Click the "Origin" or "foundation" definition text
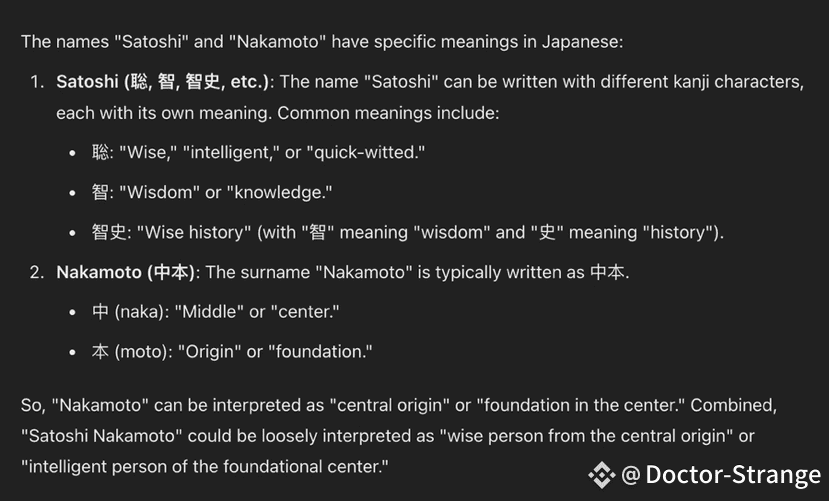The image size is (829, 501). [x=276, y=352]
